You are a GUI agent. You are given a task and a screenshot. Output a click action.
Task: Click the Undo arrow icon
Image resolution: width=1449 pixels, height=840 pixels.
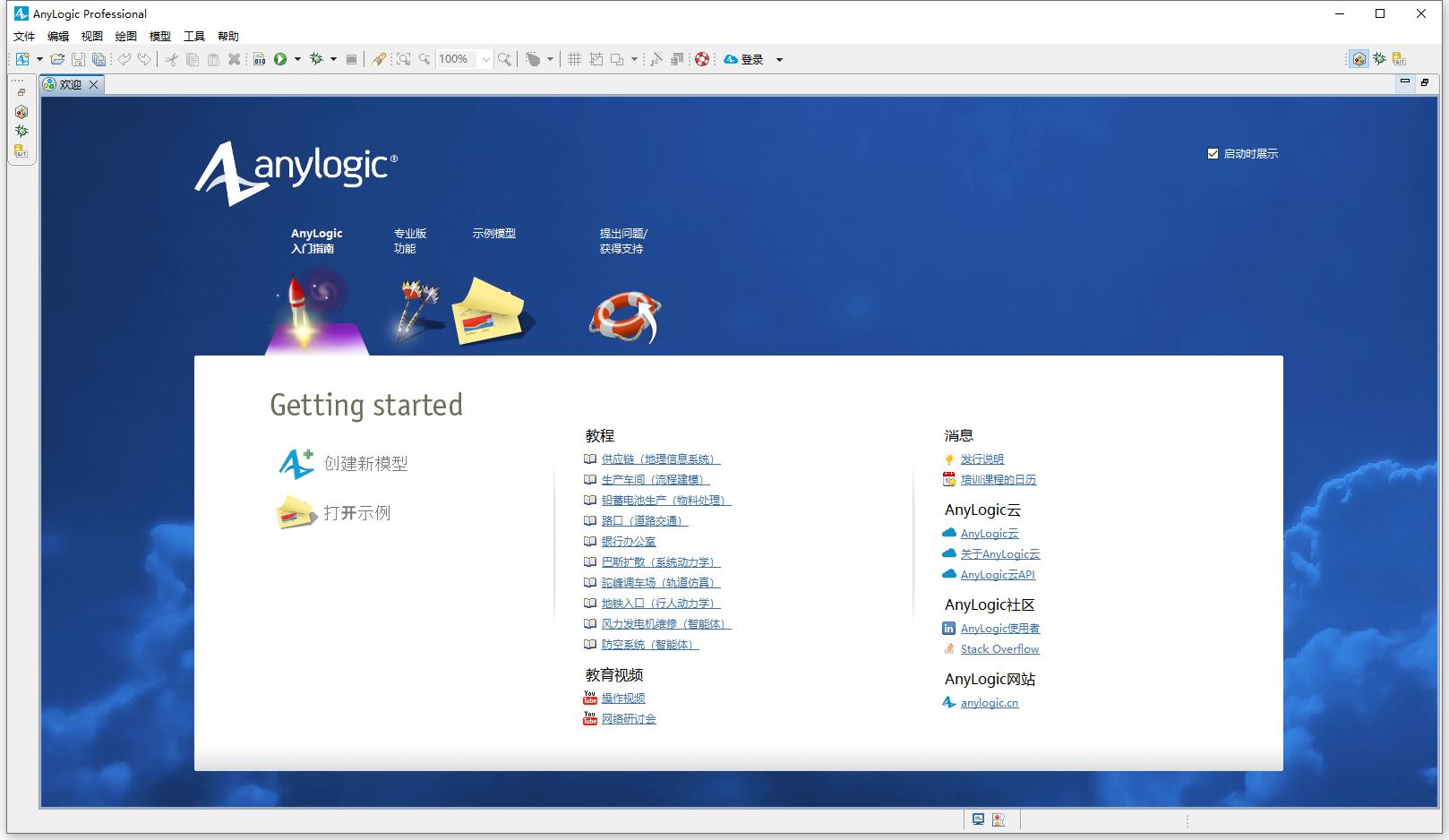coord(124,59)
